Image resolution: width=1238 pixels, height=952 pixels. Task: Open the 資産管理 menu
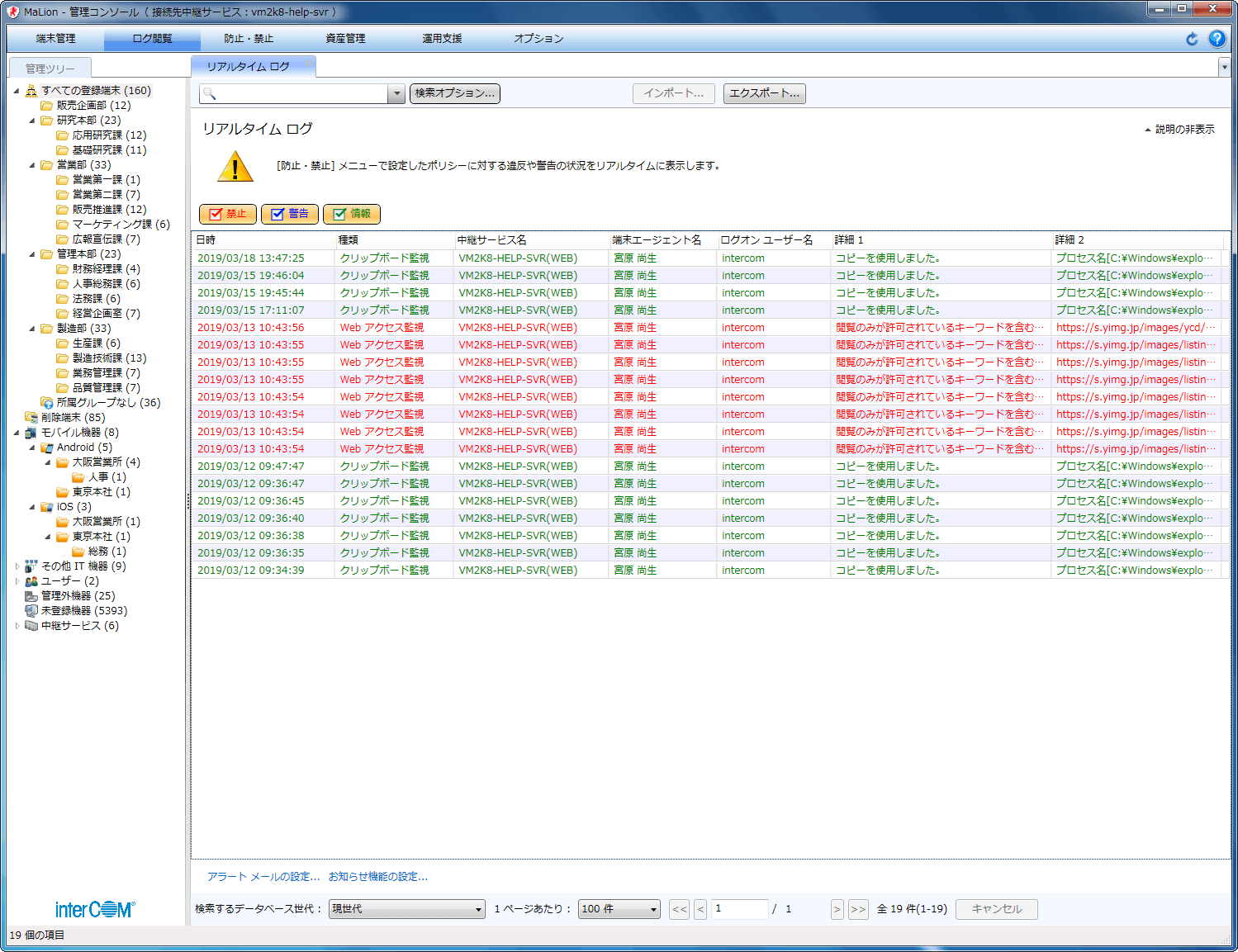coord(345,39)
